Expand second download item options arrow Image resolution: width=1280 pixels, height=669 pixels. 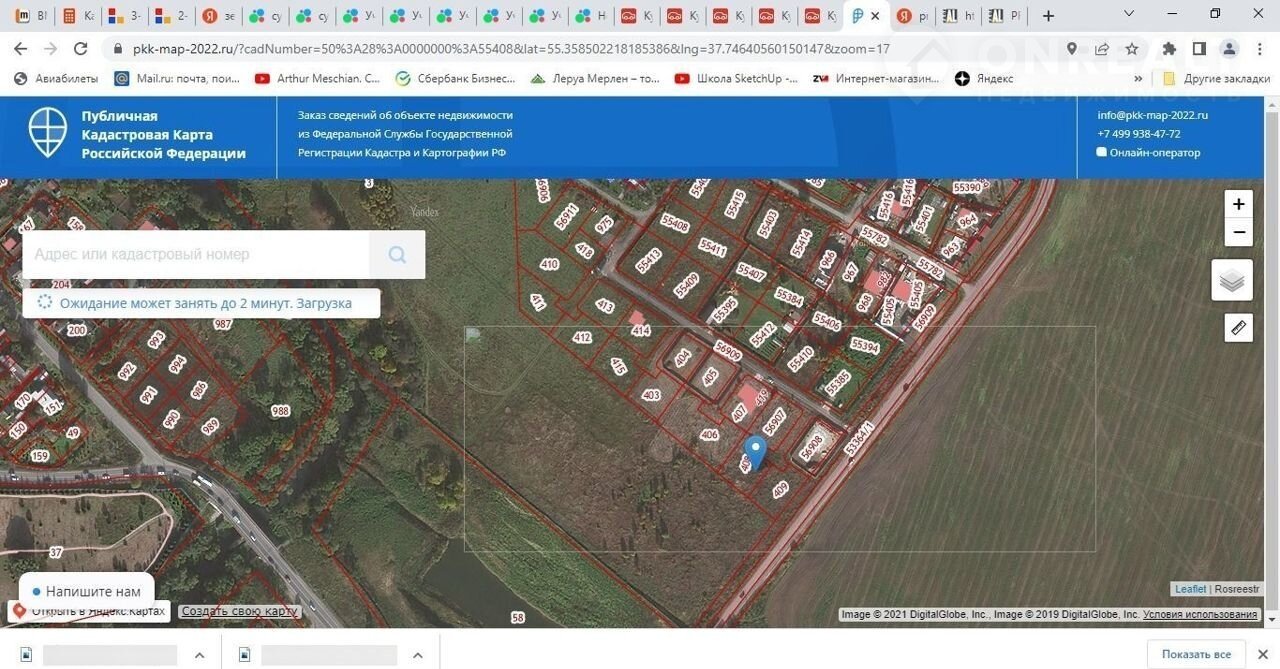pyautogui.click(x=418, y=655)
